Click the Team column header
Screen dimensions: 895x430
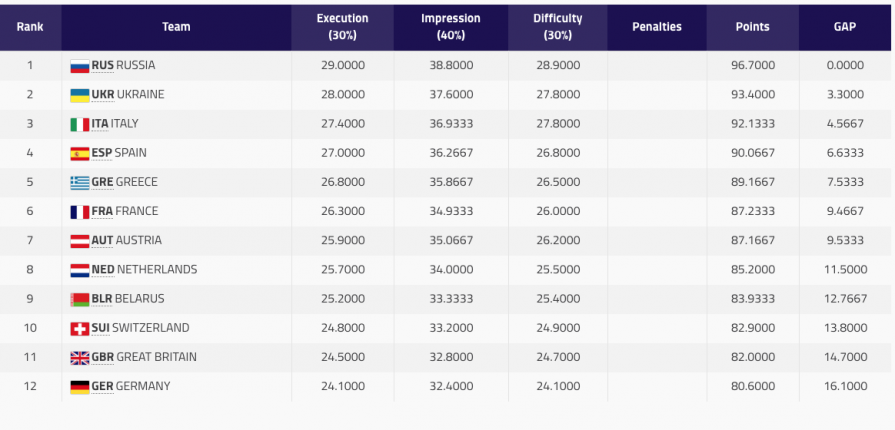tap(176, 27)
